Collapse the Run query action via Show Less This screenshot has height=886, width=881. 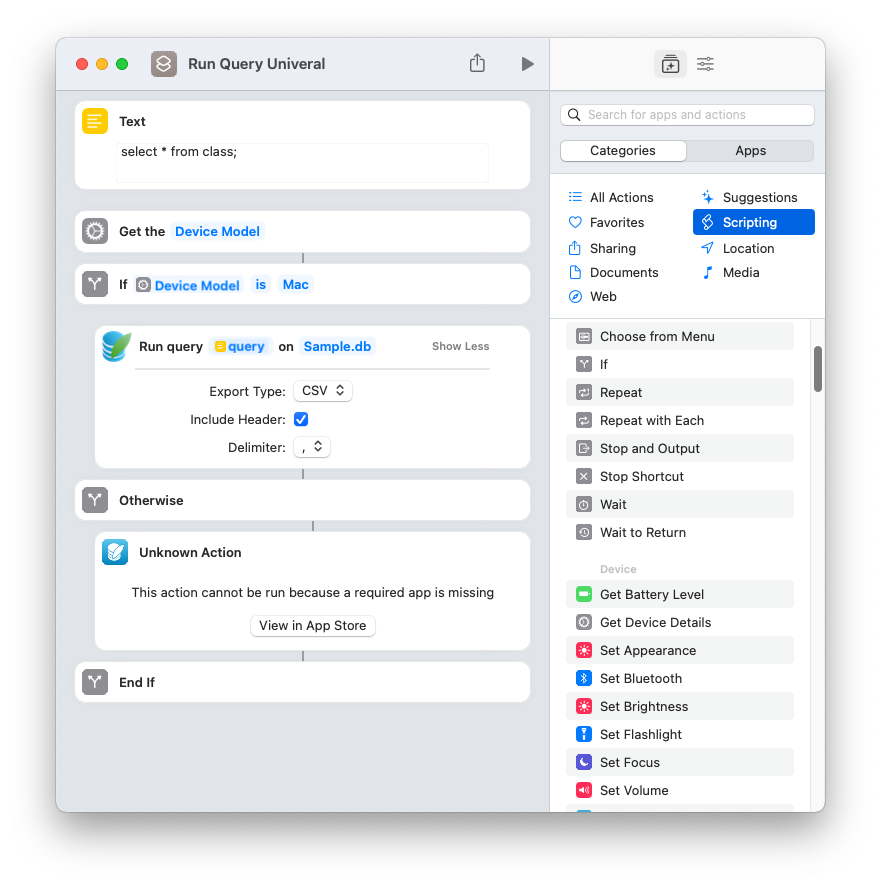[460, 345]
